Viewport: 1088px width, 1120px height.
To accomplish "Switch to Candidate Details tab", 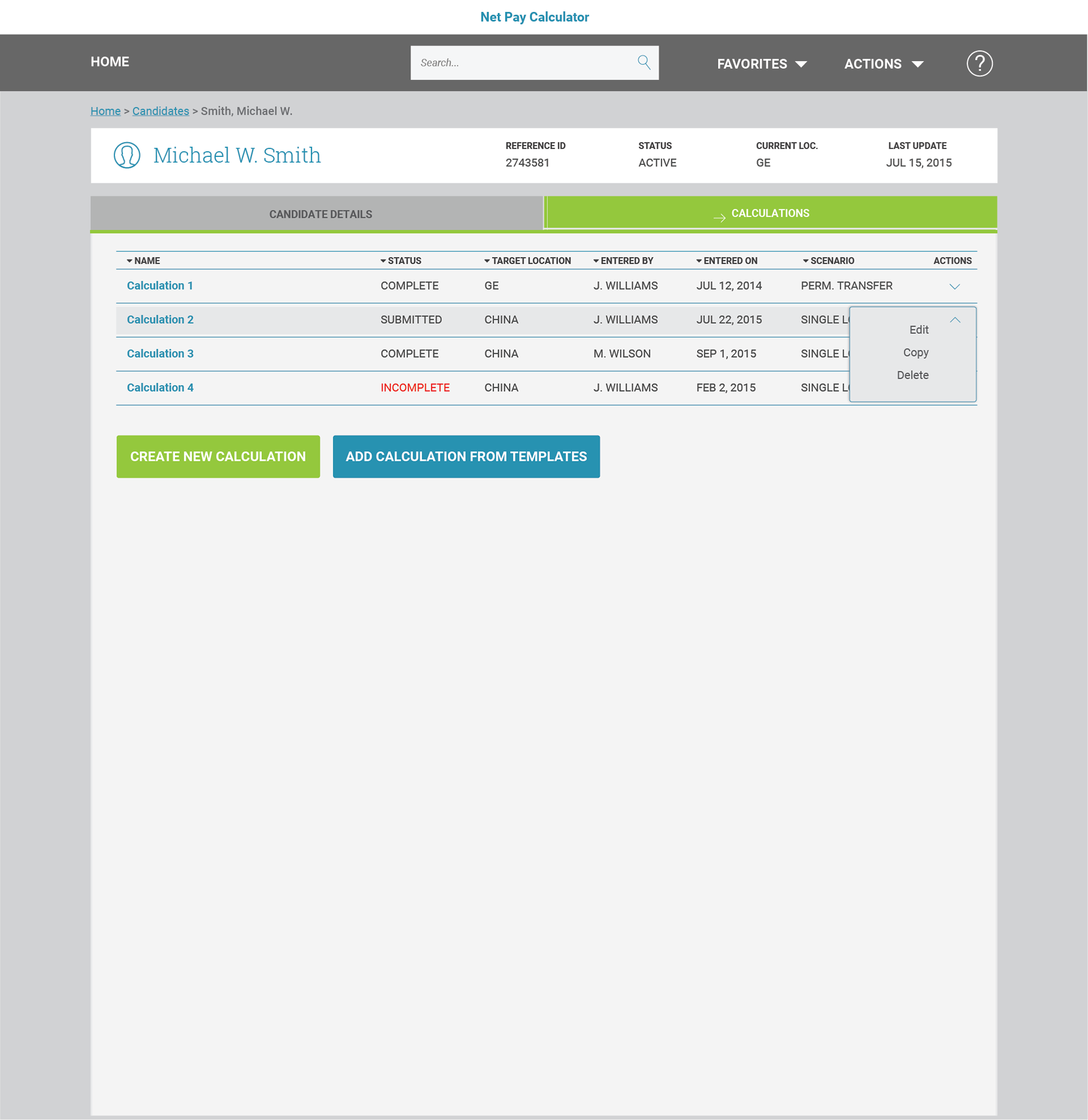I will tap(320, 214).
